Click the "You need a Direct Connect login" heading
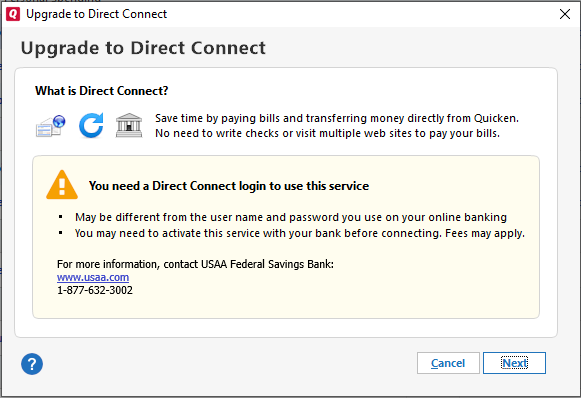Screen dimensions: 581x398 coord(229,186)
